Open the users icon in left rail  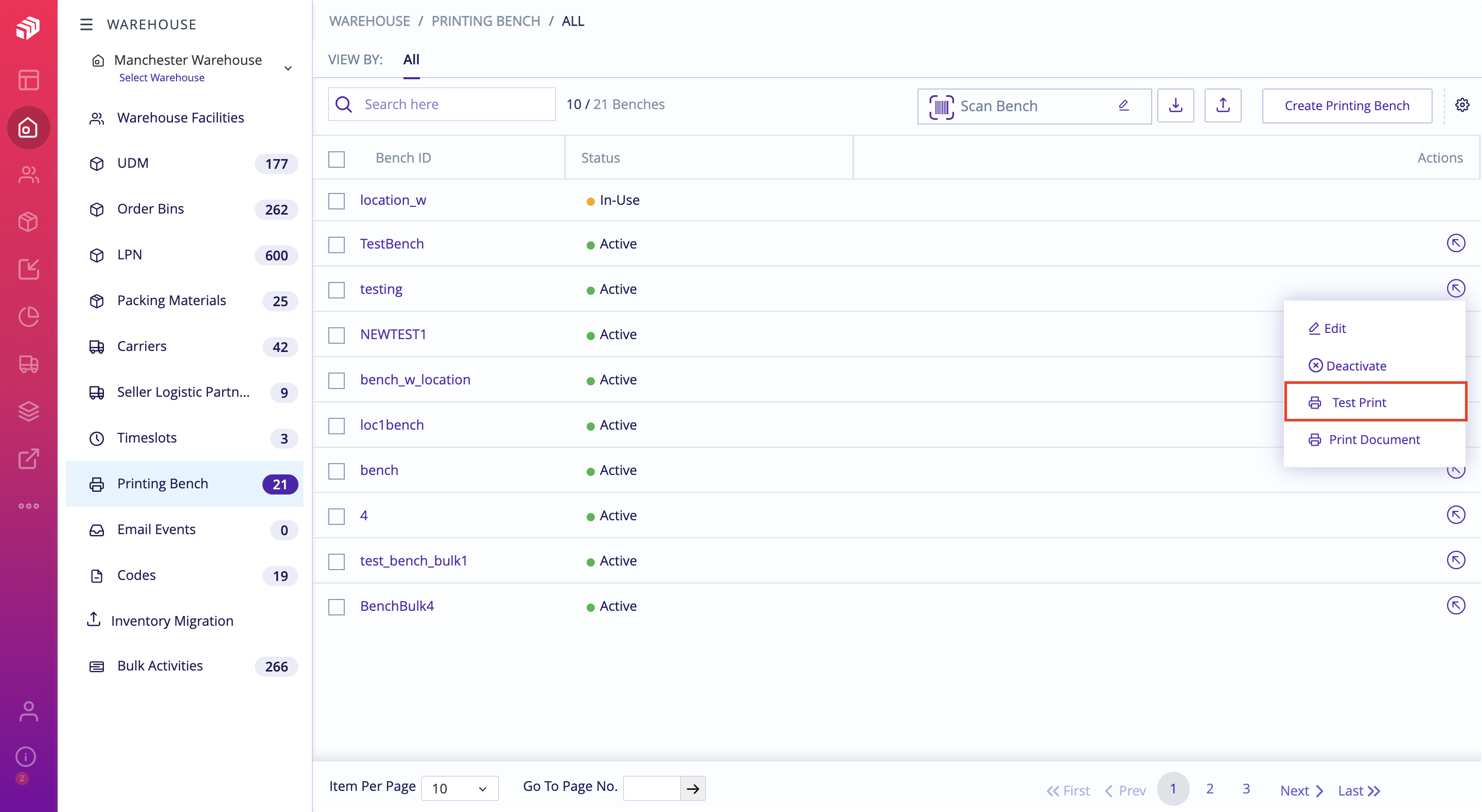pyautogui.click(x=28, y=174)
